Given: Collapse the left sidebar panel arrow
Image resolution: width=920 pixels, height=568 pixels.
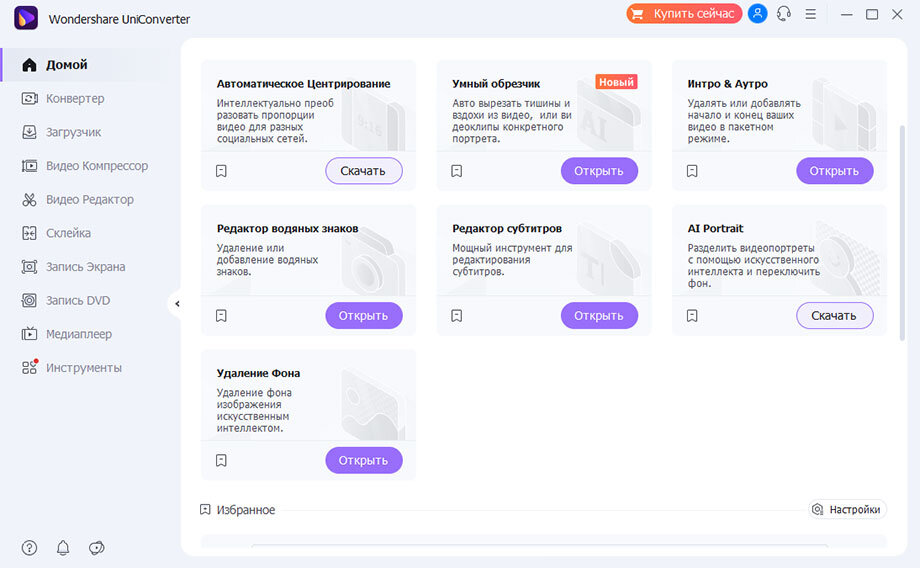Looking at the screenshot, I should pyautogui.click(x=177, y=303).
